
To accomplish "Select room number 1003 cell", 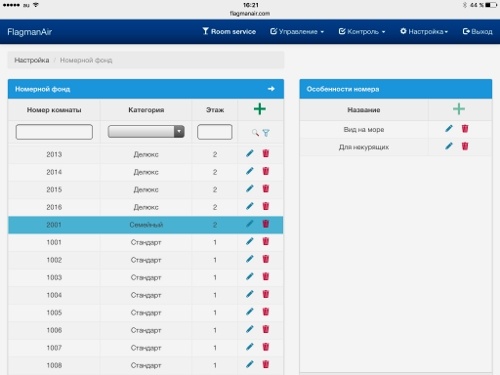I will pos(54,277).
